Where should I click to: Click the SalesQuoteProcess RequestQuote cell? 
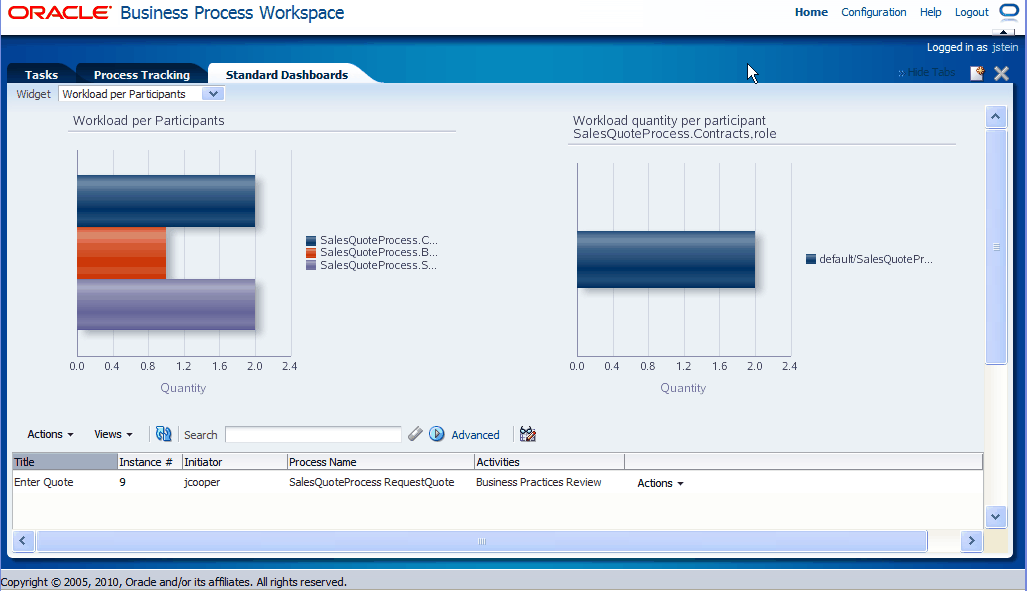[x=371, y=482]
